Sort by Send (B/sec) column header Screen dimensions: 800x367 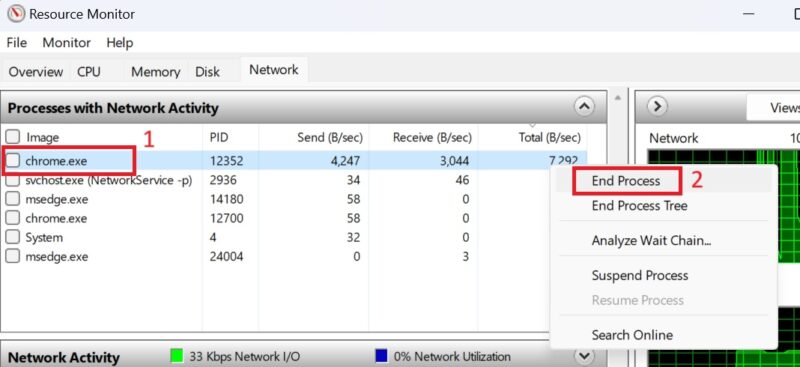click(x=330, y=137)
